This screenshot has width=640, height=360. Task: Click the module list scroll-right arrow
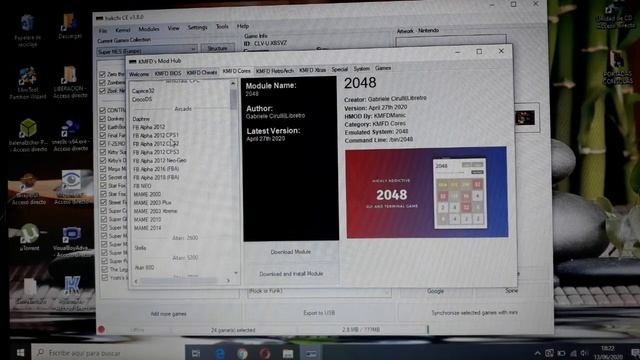228,281
